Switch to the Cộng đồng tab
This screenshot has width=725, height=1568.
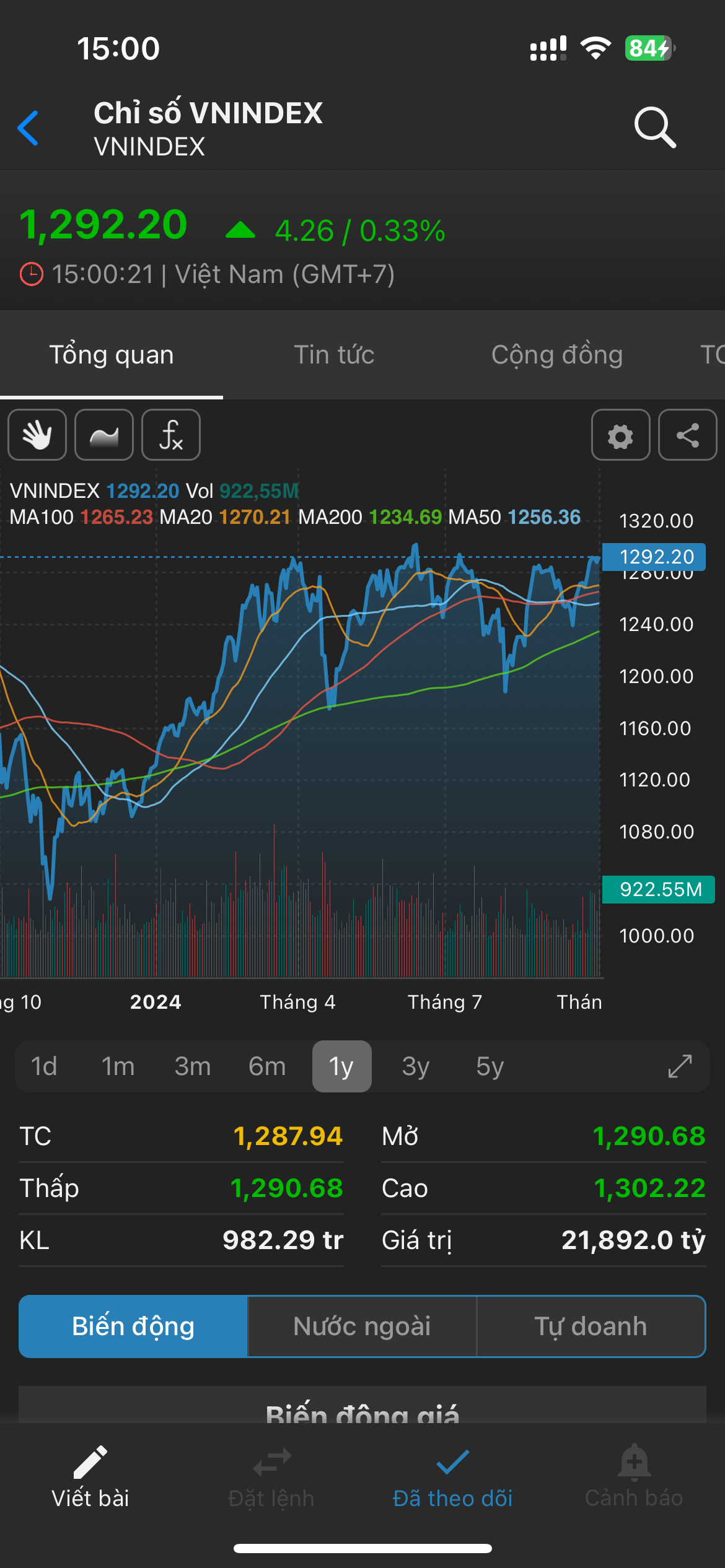pyautogui.click(x=556, y=355)
